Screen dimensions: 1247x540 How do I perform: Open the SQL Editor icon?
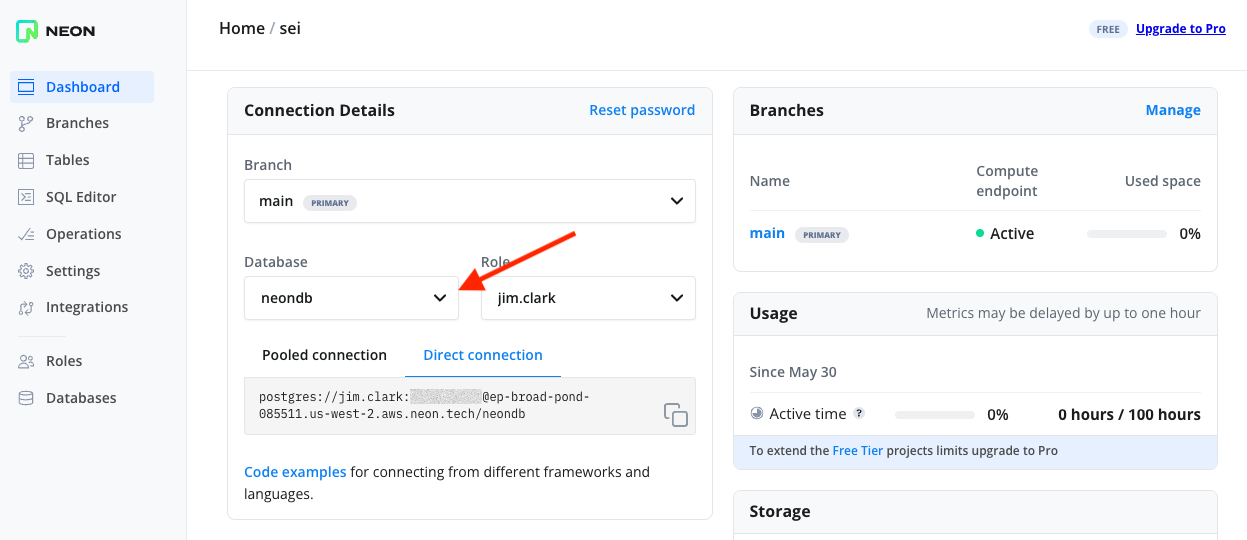click(x=27, y=197)
